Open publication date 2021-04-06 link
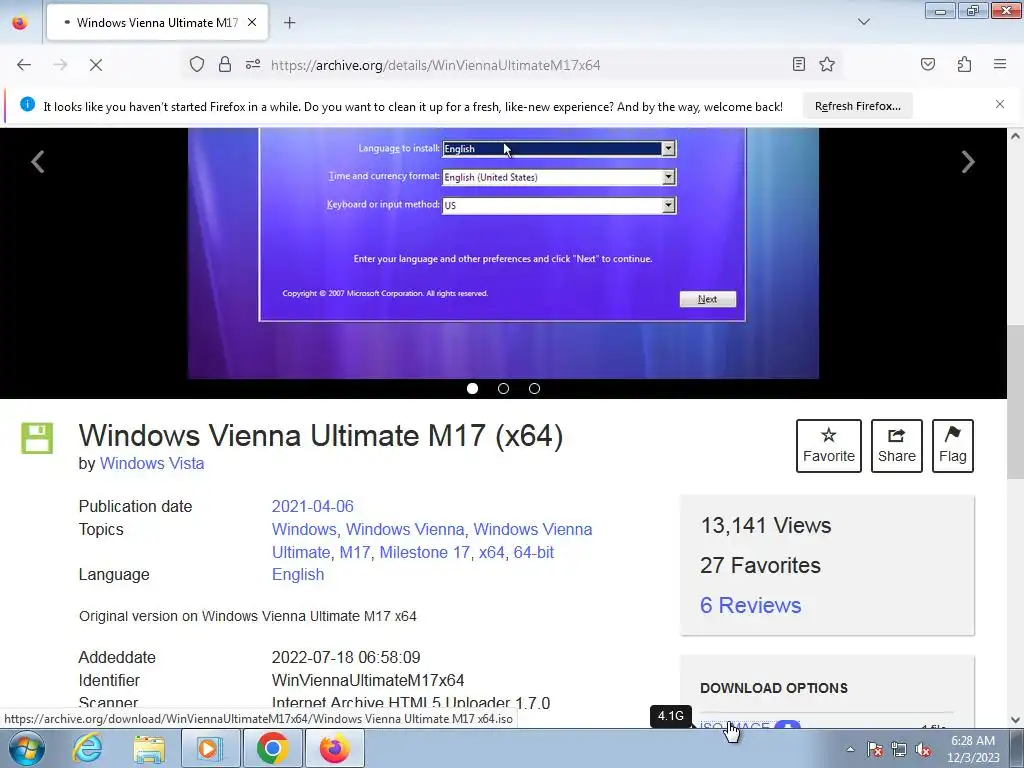 [312, 506]
